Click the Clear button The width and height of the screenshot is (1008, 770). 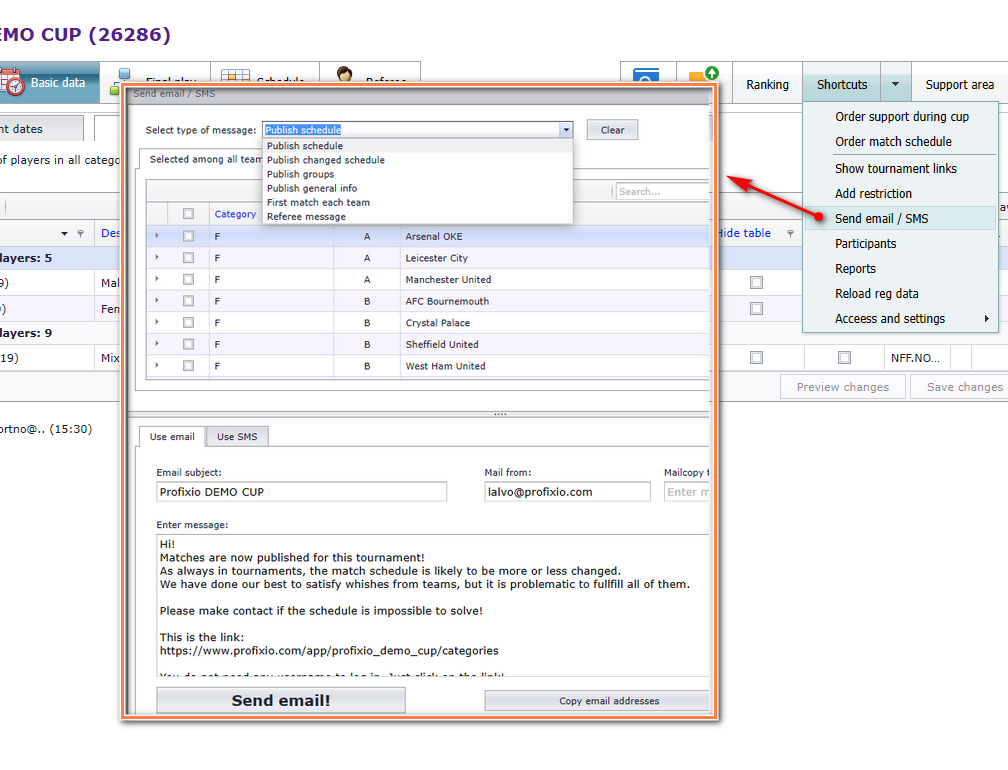[612, 130]
